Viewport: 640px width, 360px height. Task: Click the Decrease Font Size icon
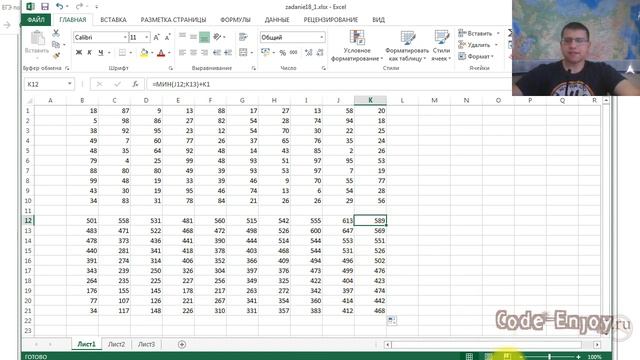pos(167,37)
